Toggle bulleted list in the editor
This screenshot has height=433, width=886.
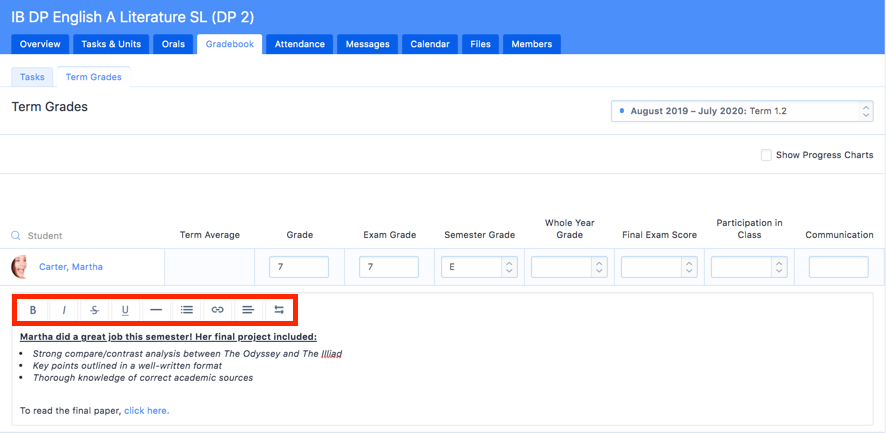[187, 310]
